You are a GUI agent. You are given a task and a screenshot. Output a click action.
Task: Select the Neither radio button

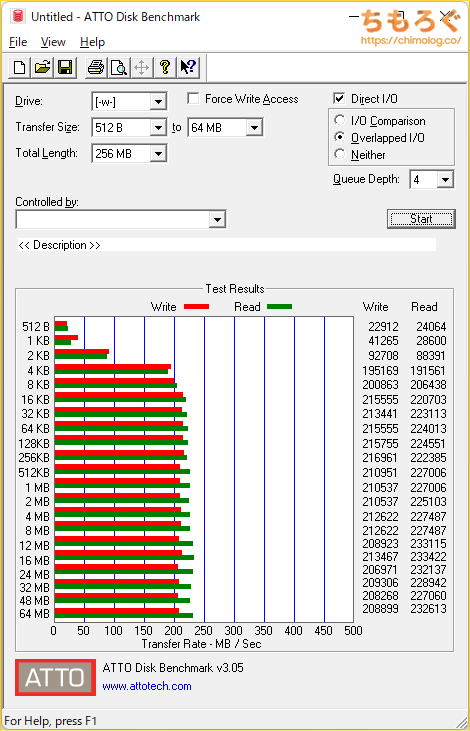pyautogui.click(x=340, y=154)
